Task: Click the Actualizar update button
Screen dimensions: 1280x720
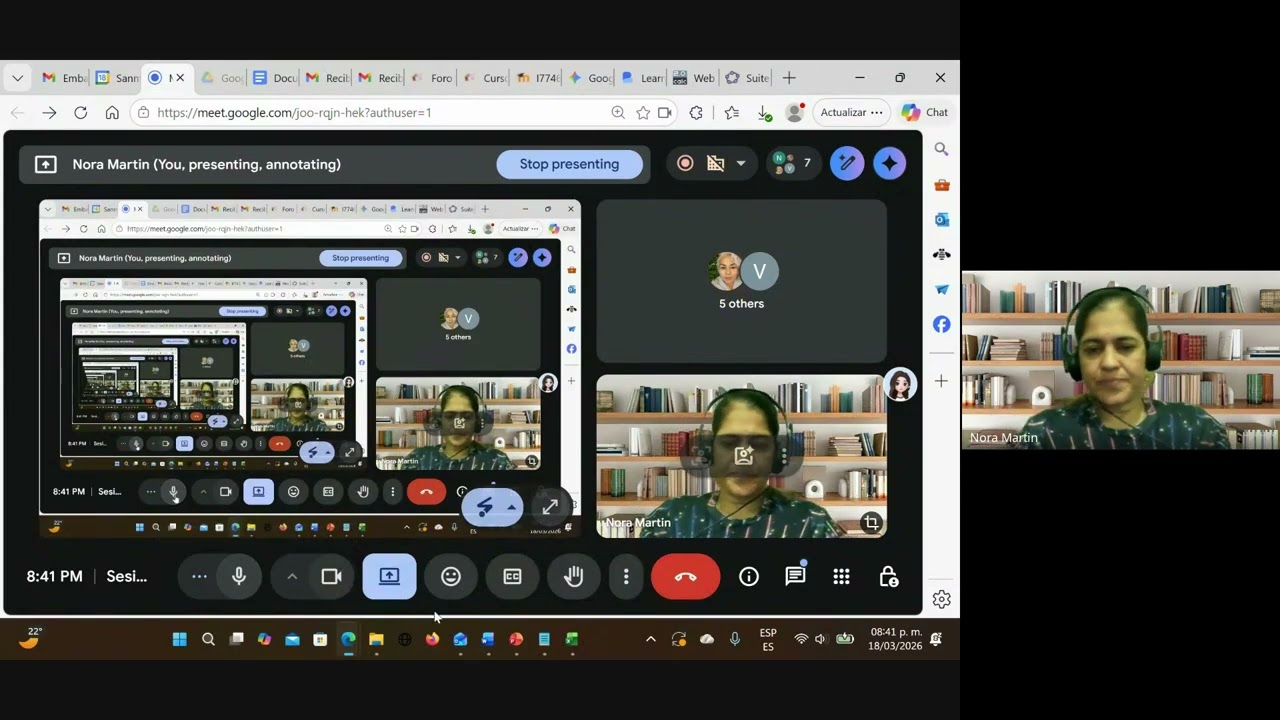Action: (852, 113)
